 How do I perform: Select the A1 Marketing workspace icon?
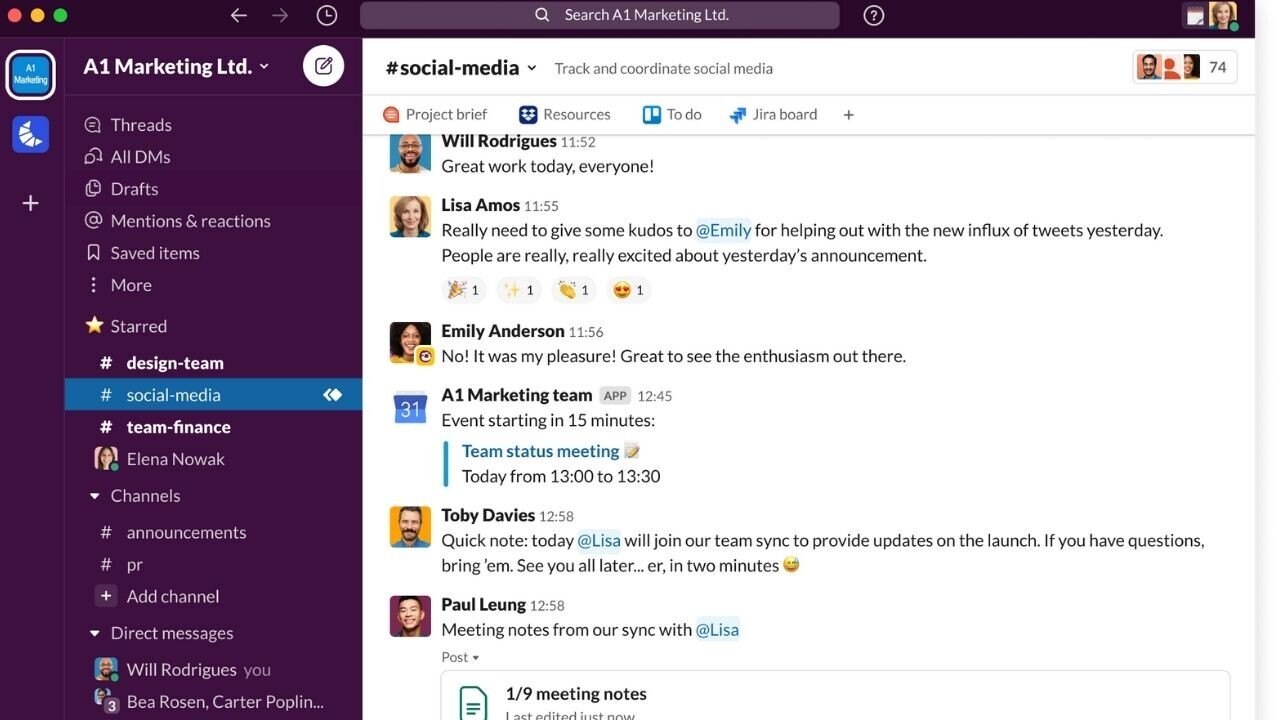(x=30, y=75)
